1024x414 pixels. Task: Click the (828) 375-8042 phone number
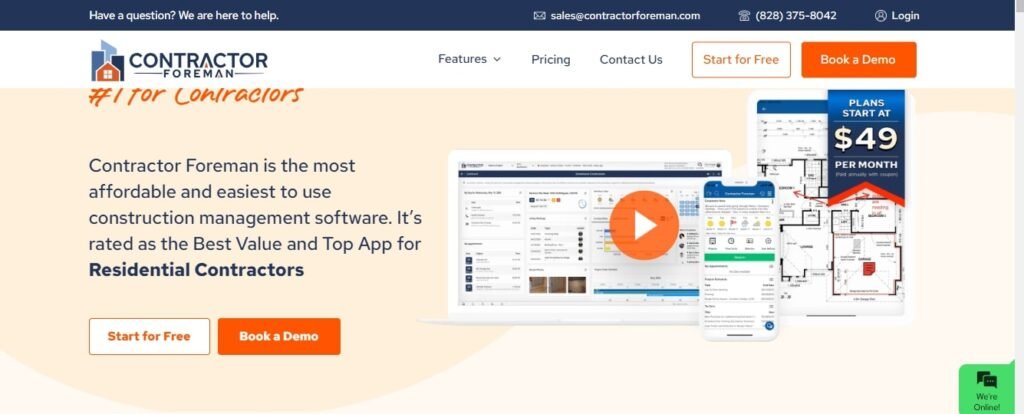(795, 16)
